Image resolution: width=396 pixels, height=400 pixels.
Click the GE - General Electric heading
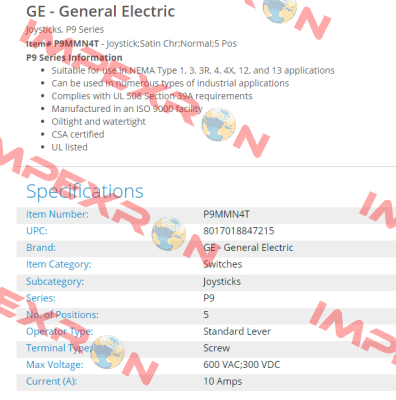pos(100,11)
